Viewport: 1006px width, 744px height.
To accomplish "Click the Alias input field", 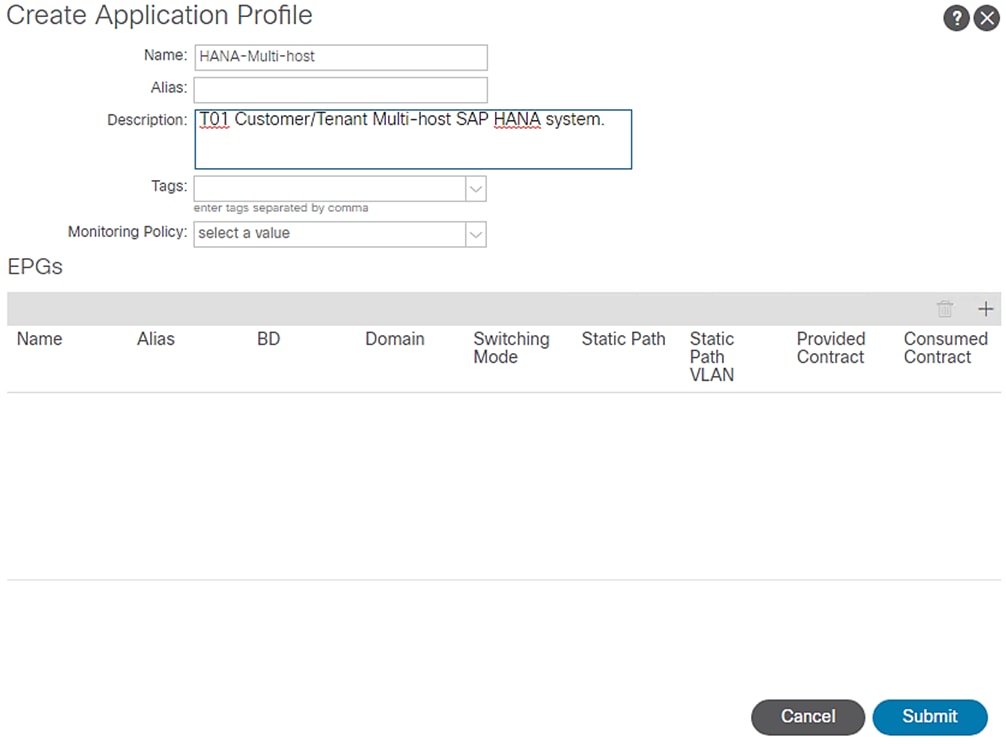I will point(340,89).
